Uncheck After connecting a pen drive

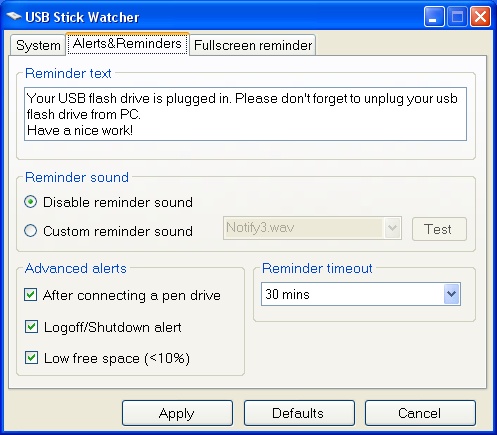tap(31, 295)
